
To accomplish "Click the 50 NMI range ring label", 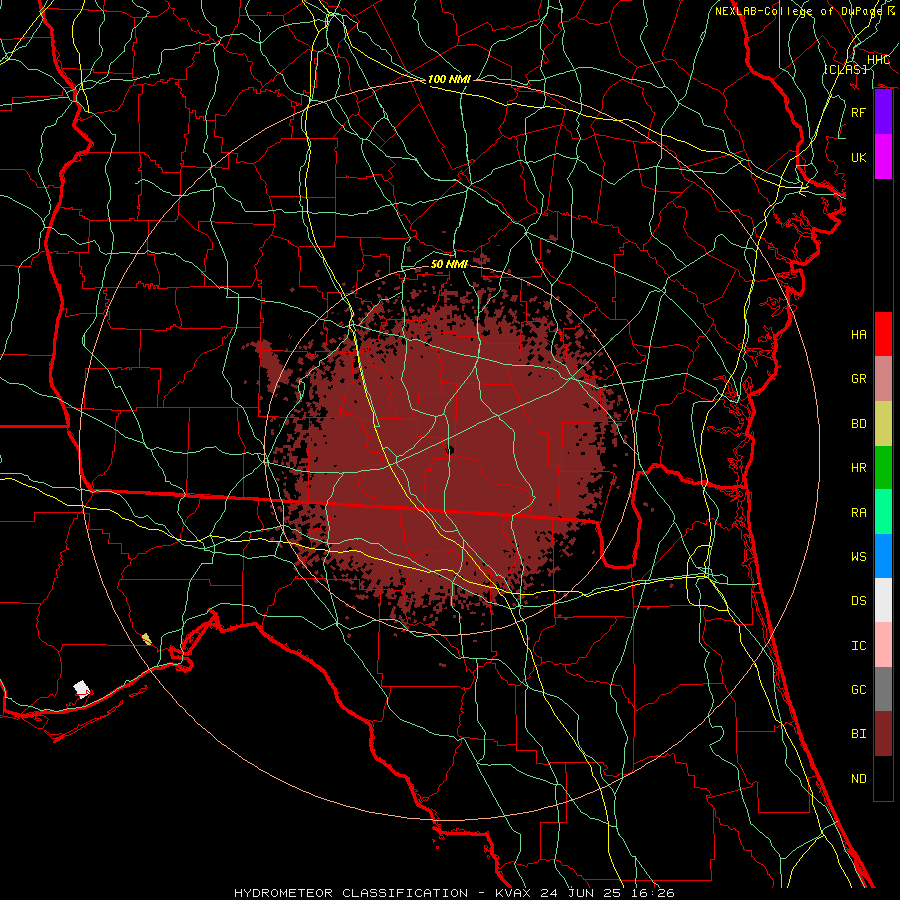I will pos(449,264).
